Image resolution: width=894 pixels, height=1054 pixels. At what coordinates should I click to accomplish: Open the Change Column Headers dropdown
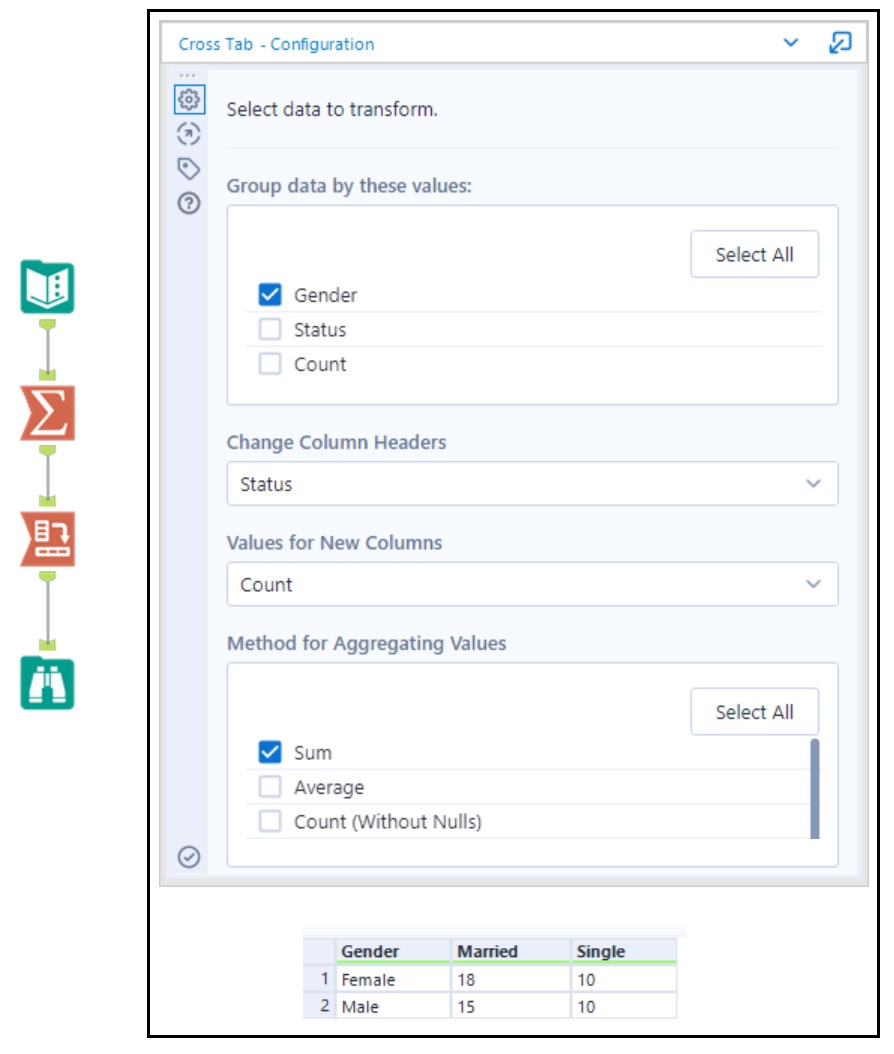point(532,483)
